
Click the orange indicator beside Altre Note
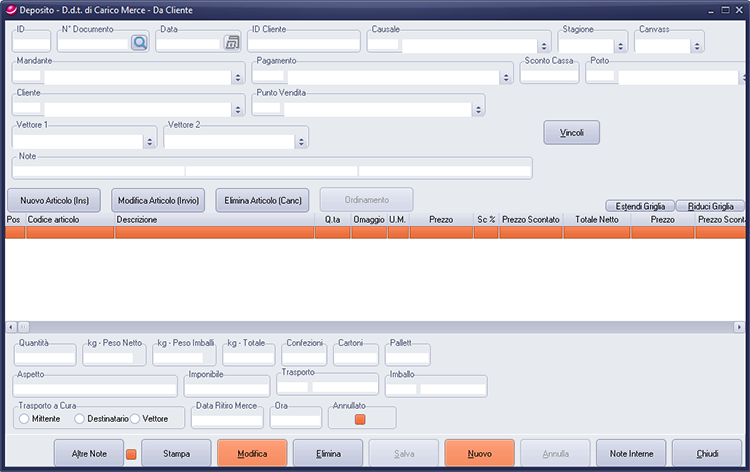click(x=131, y=455)
